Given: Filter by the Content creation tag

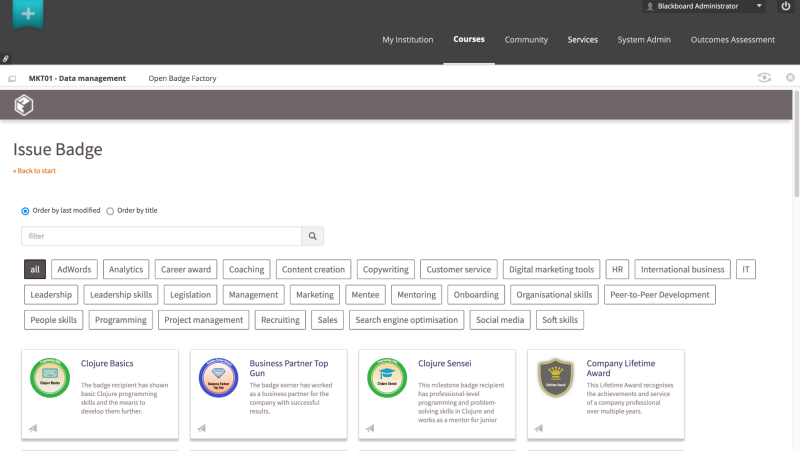Looking at the screenshot, I should pyautogui.click(x=313, y=269).
